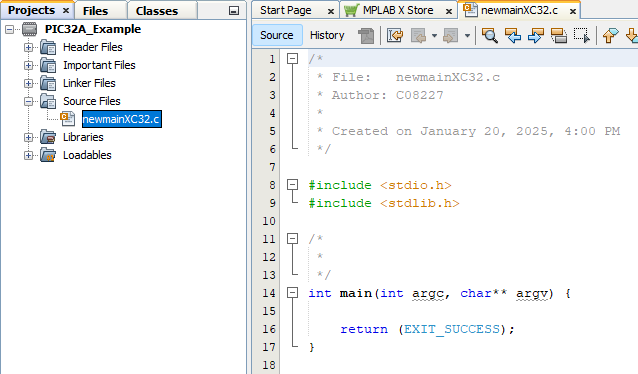The width and height of the screenshot is (638, 374).
Task: Expand the Linker Files folder
Action: [x=28, y=83]
